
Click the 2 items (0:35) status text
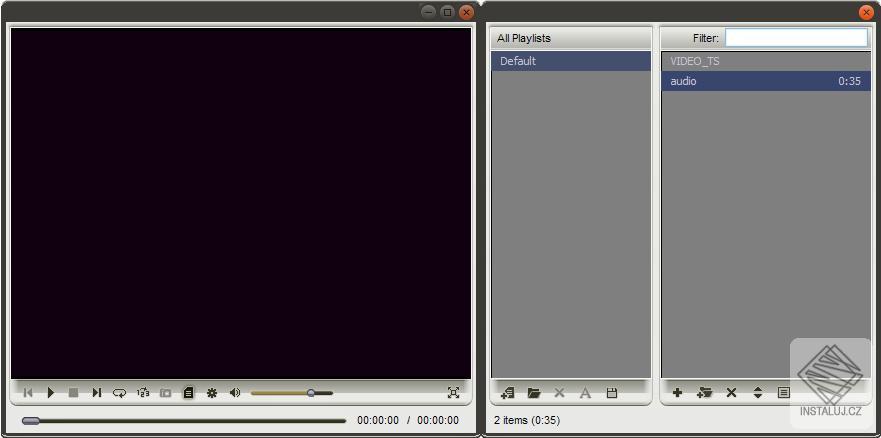527,420
